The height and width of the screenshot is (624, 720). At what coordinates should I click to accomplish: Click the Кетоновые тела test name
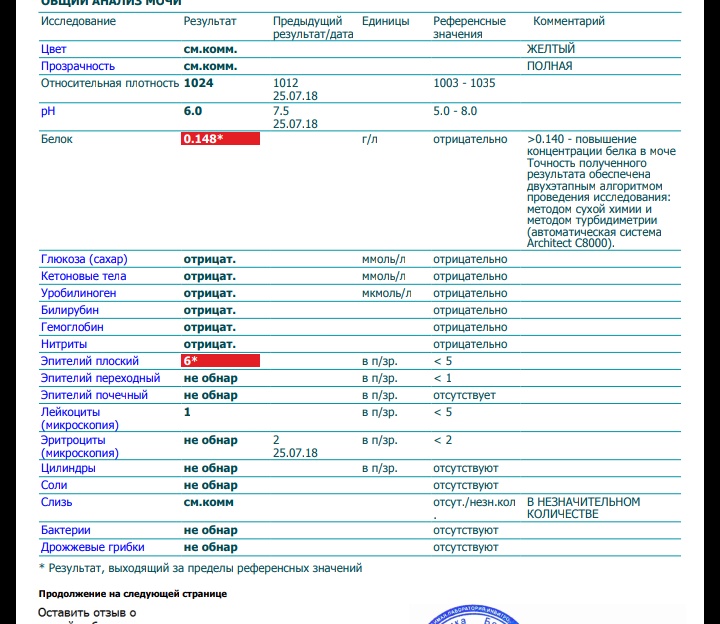tap(83, 276)
